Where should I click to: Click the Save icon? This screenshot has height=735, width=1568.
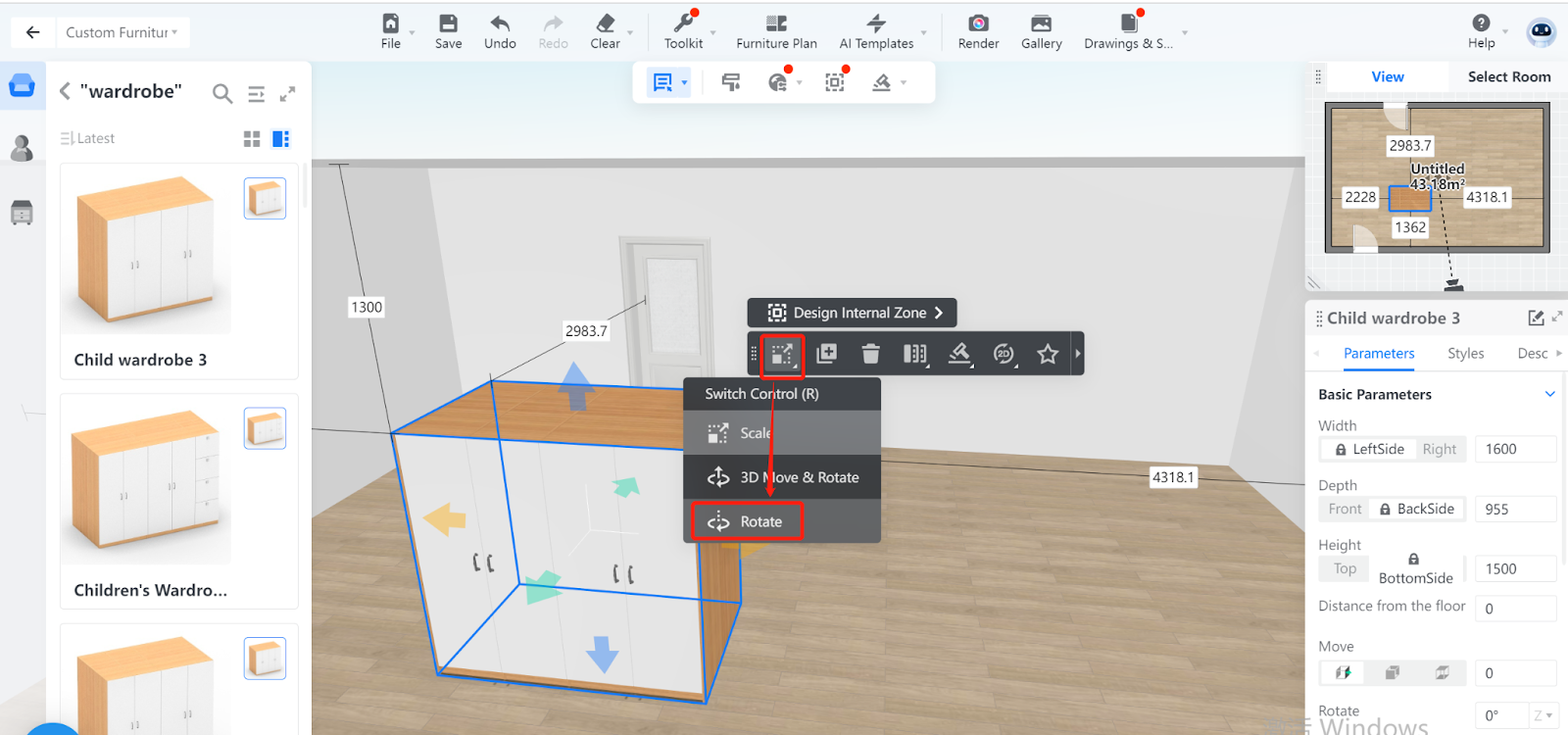[448, 24]
